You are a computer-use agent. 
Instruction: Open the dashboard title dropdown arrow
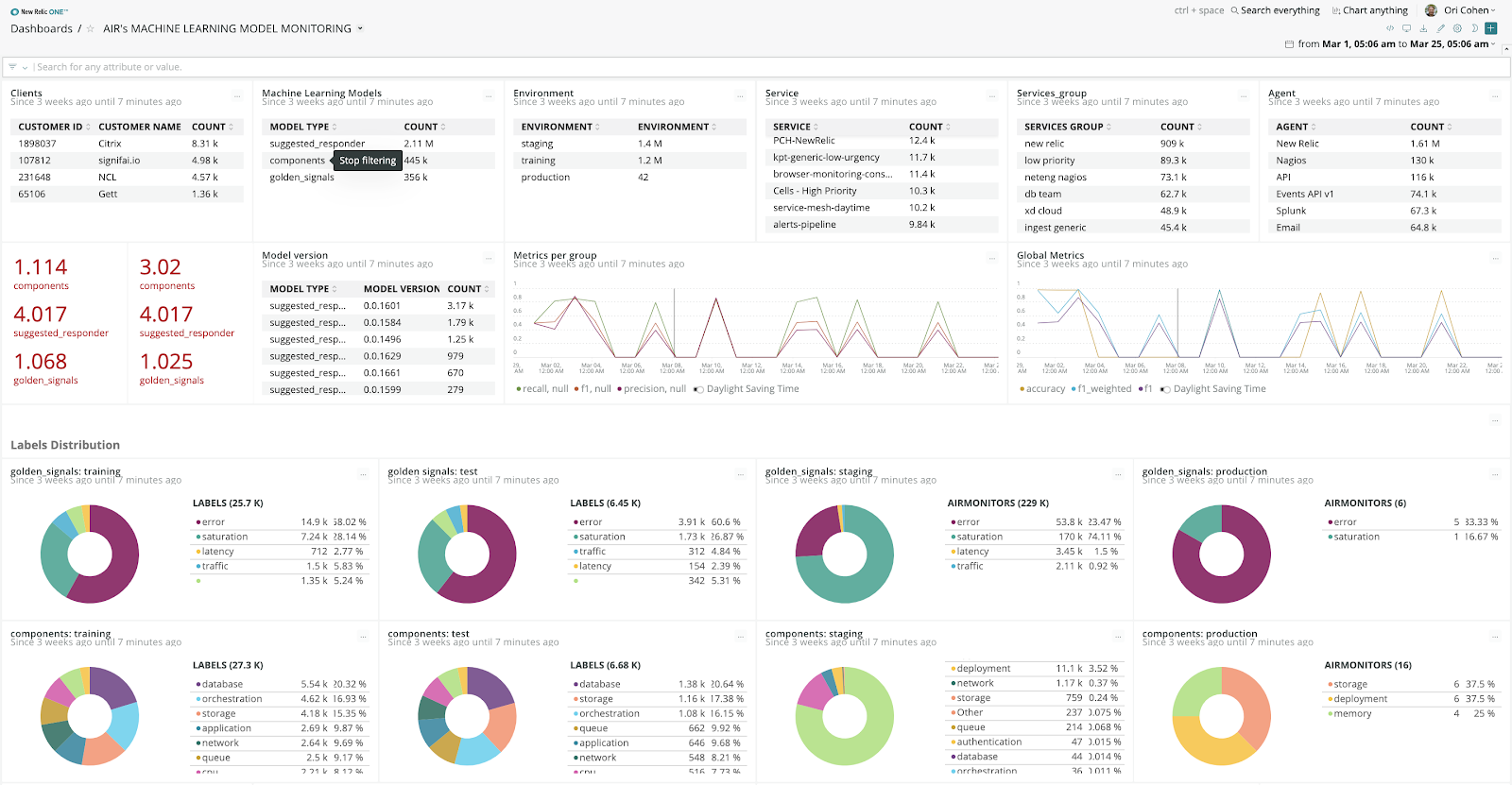360,29
